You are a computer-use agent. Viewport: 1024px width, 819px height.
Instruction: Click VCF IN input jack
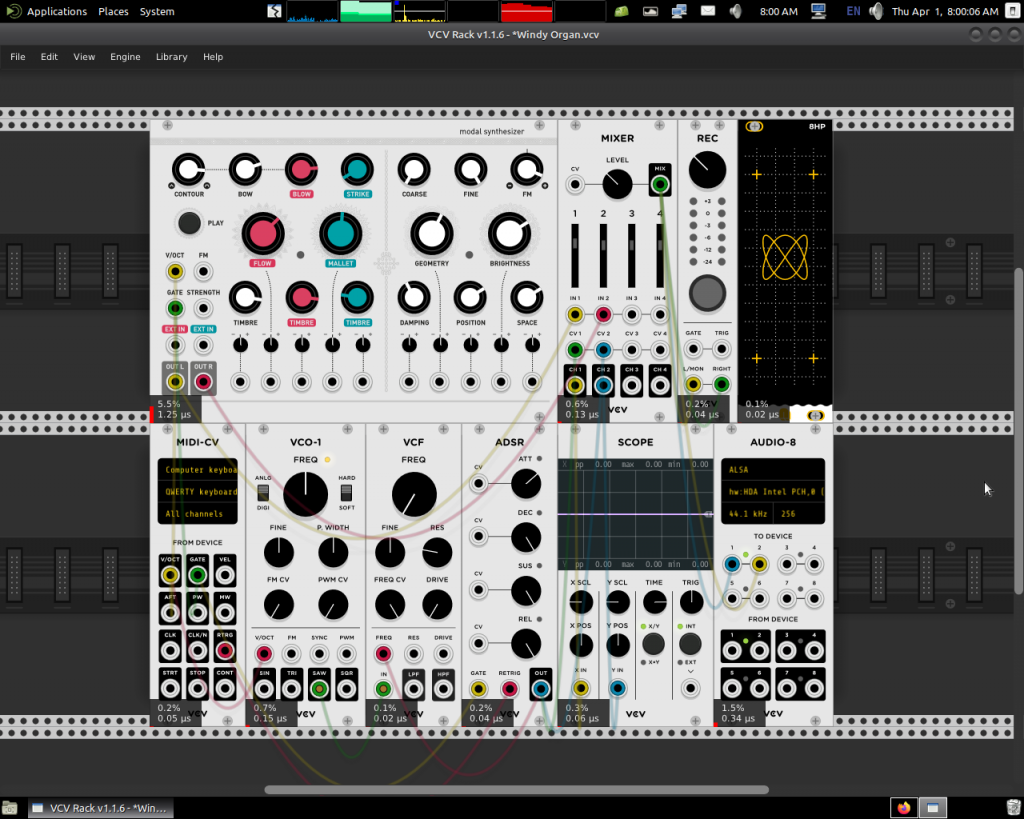click(x=383, y=688)
